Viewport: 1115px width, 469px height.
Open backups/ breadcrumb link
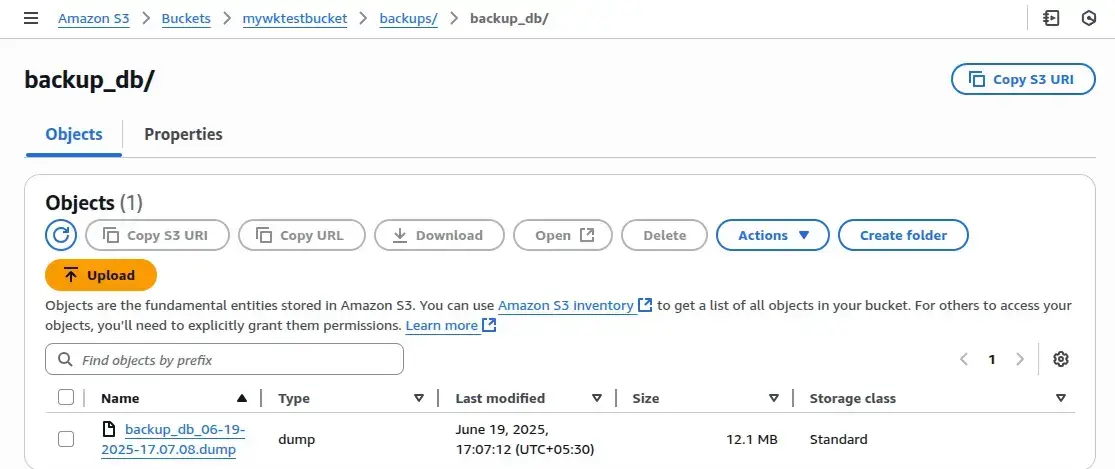tap(408, 18)
